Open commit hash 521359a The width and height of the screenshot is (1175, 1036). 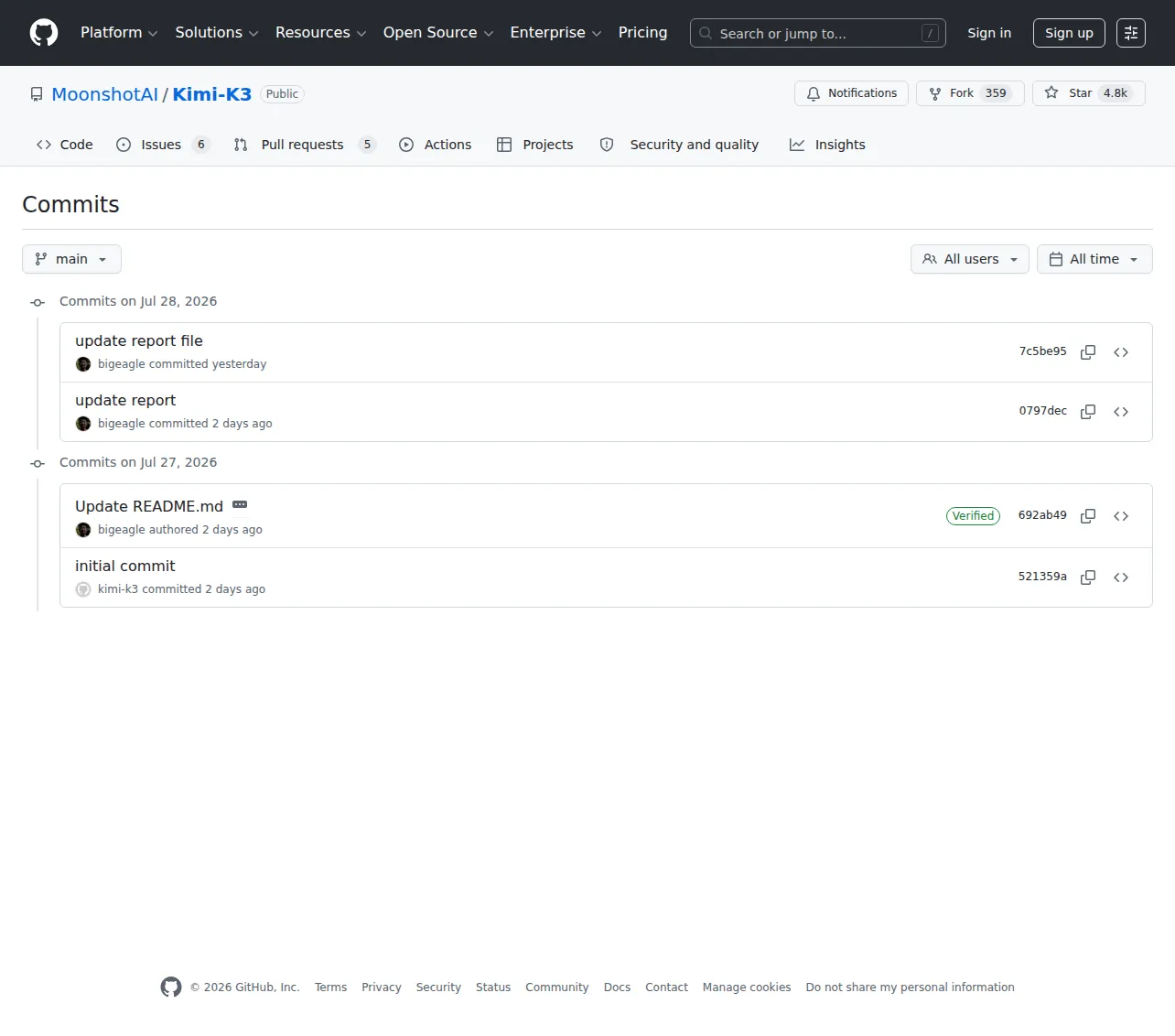[1042, 577]
